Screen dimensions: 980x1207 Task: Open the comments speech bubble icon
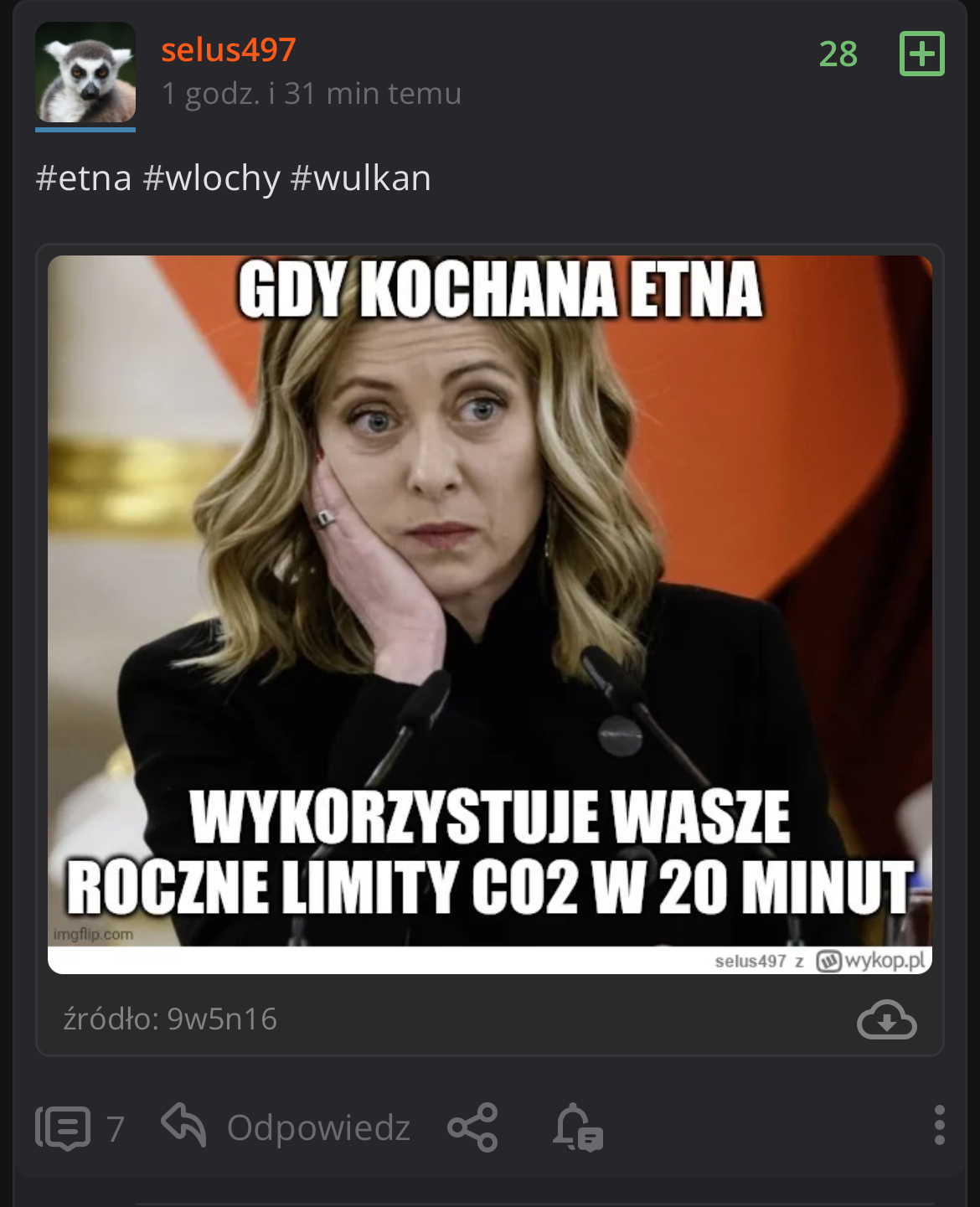coord(62,1127)
